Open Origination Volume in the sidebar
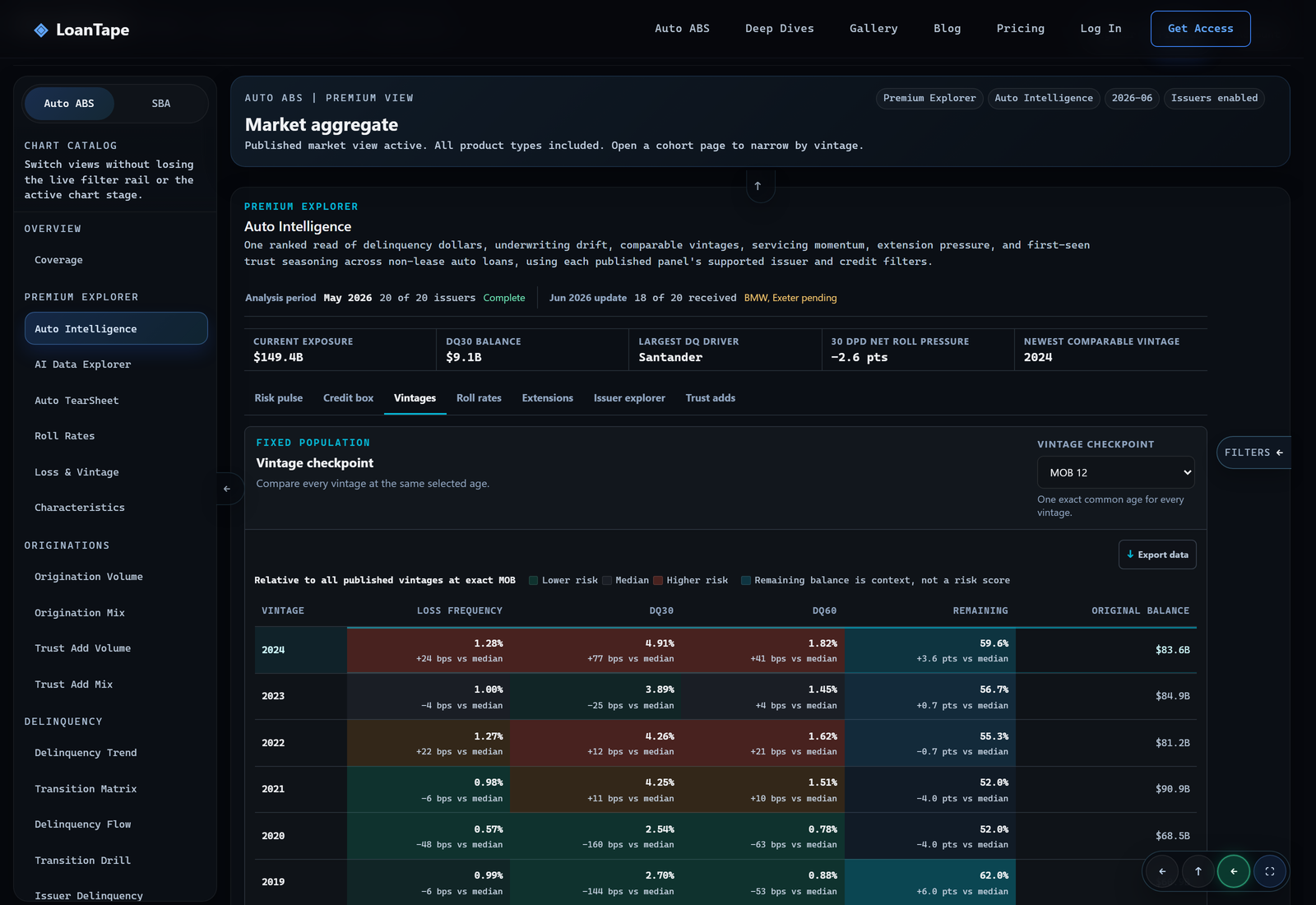Viewport: 1316px width, 905px height. (x=116, y=577)
